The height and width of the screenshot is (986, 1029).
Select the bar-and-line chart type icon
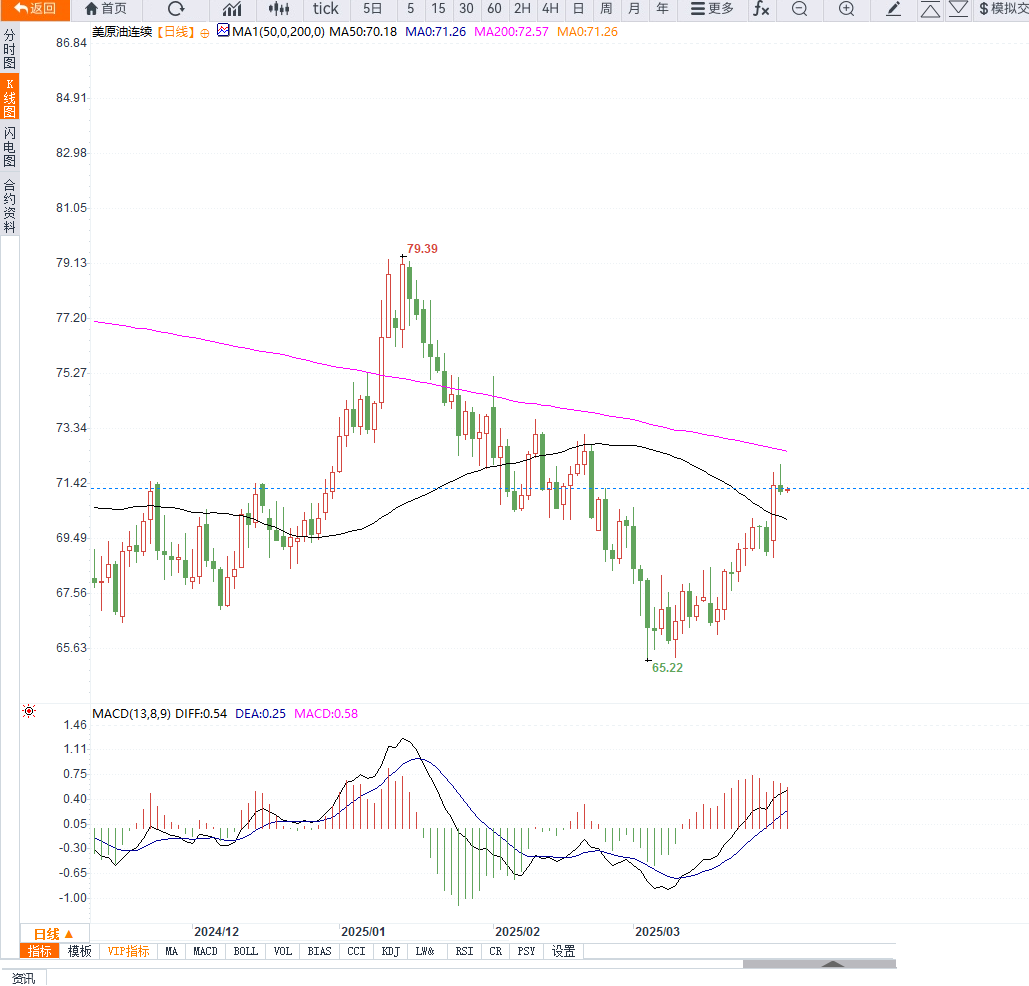coord(232,9)
